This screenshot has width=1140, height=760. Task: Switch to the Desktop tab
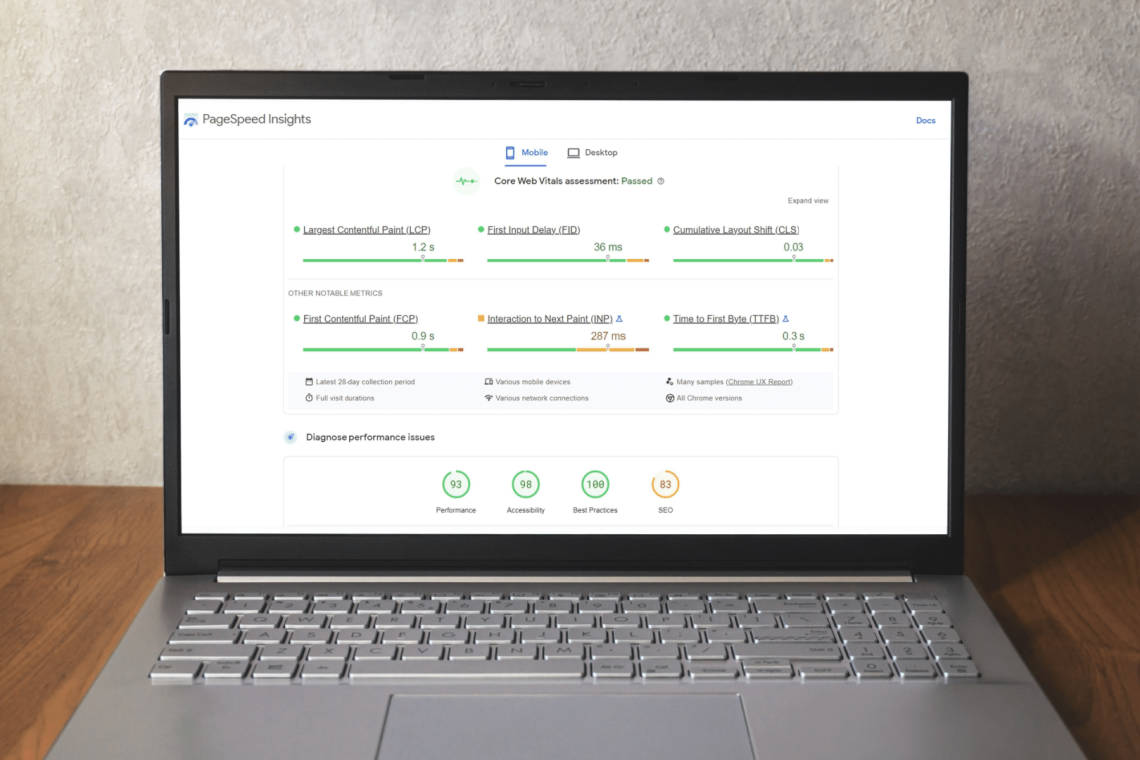592,153
